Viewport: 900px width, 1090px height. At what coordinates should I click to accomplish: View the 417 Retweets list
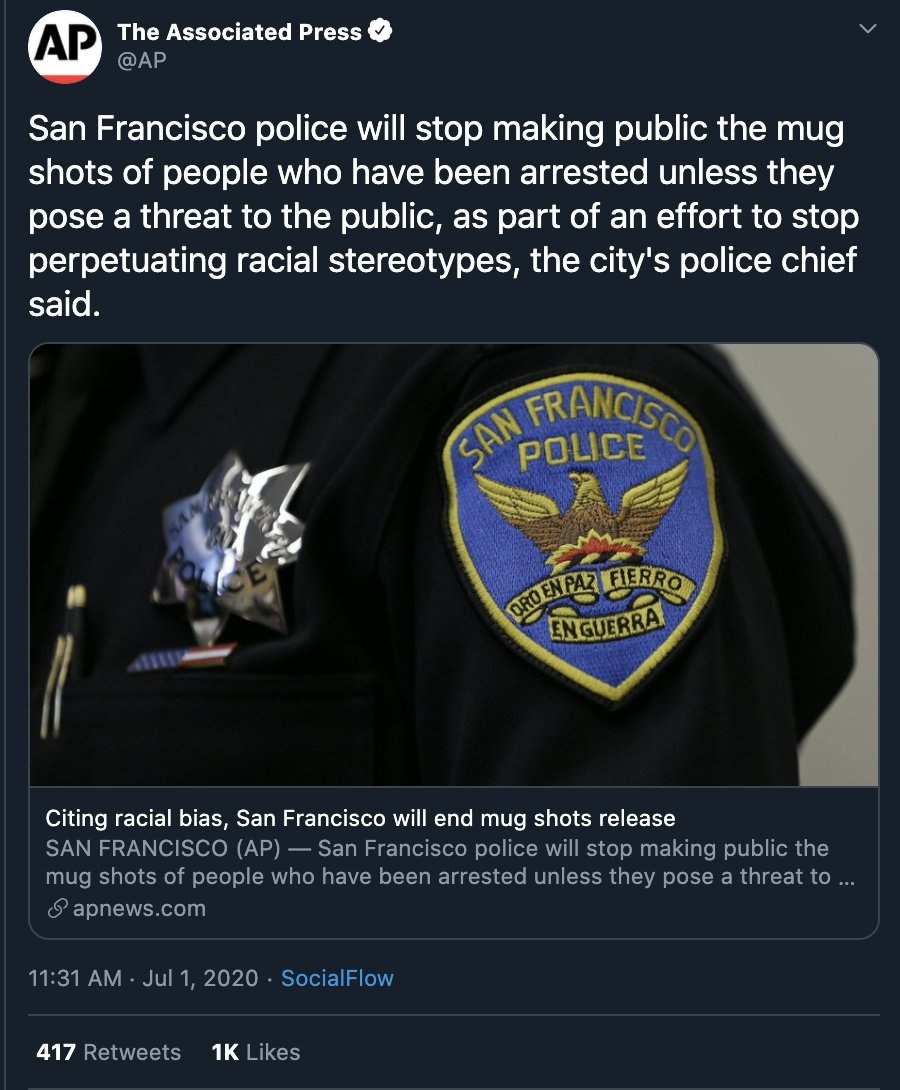point(108,1052)
